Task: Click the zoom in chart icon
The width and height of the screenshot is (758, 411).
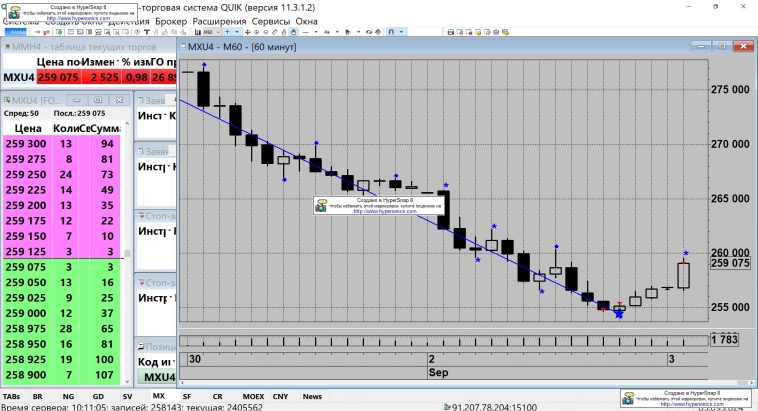Action: (257, 32)
